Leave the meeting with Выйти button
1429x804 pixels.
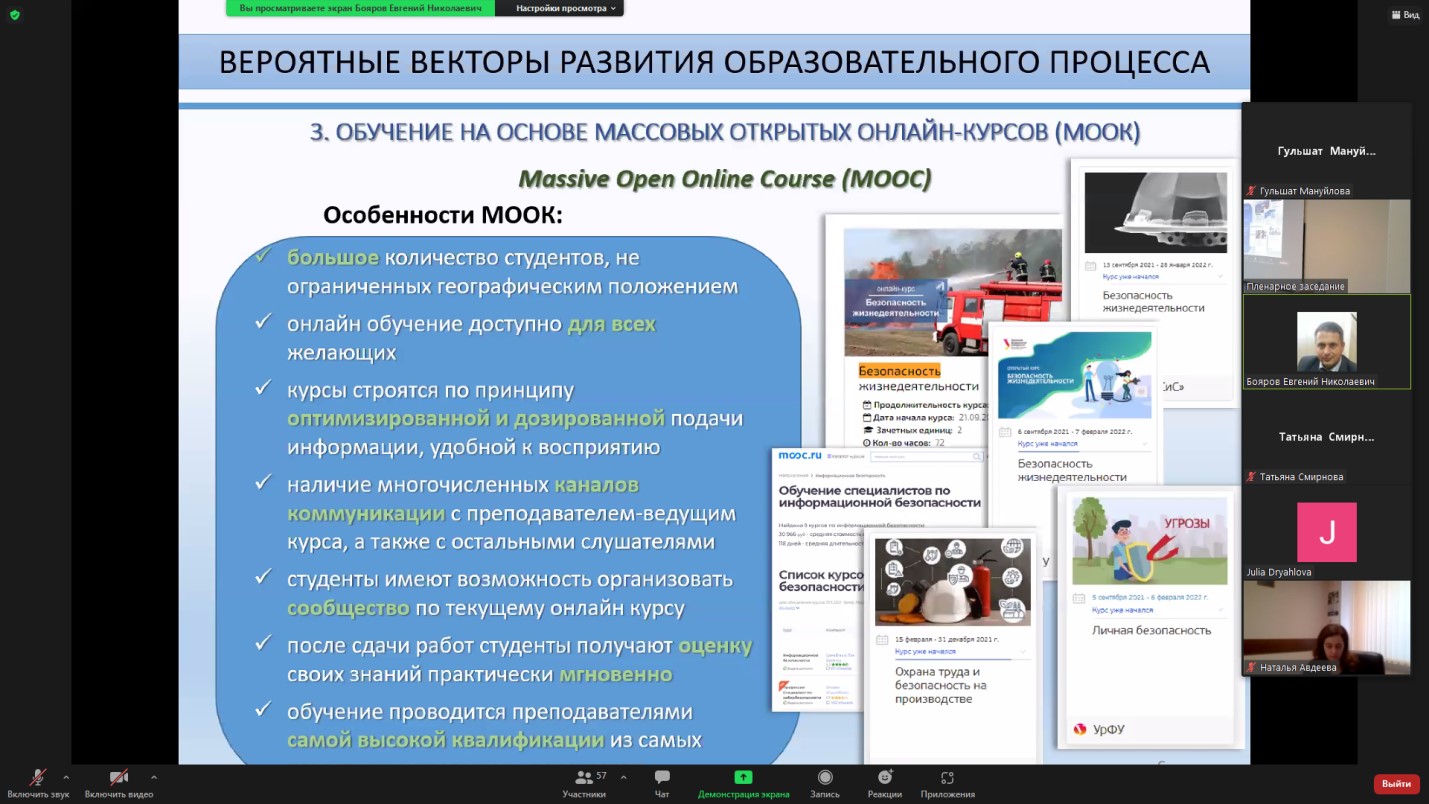tap(1396, 784)
